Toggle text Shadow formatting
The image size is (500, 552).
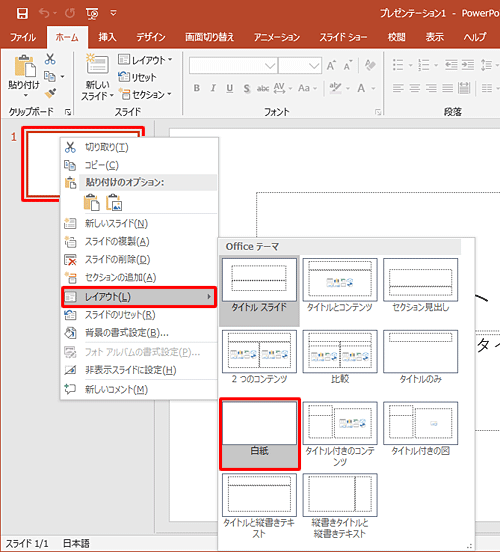click(x=247, y=88)
